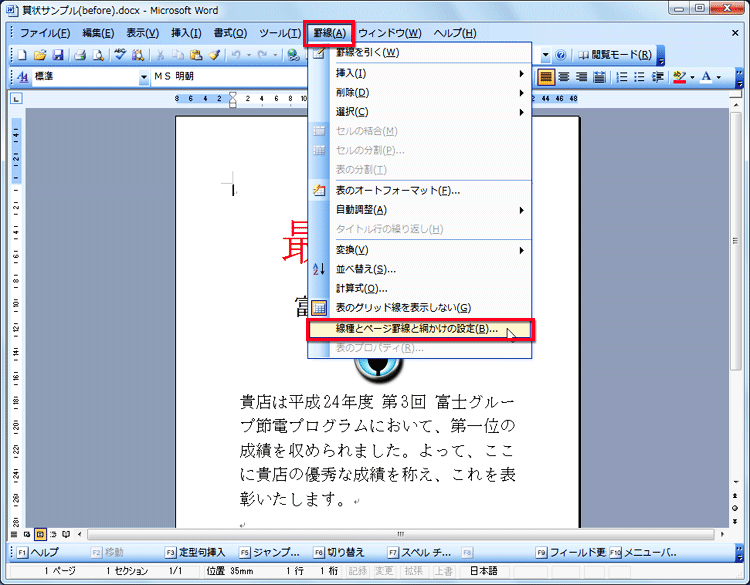Click the F7 スペル チ... button
The image size is (750, 585).
point(419,552)
